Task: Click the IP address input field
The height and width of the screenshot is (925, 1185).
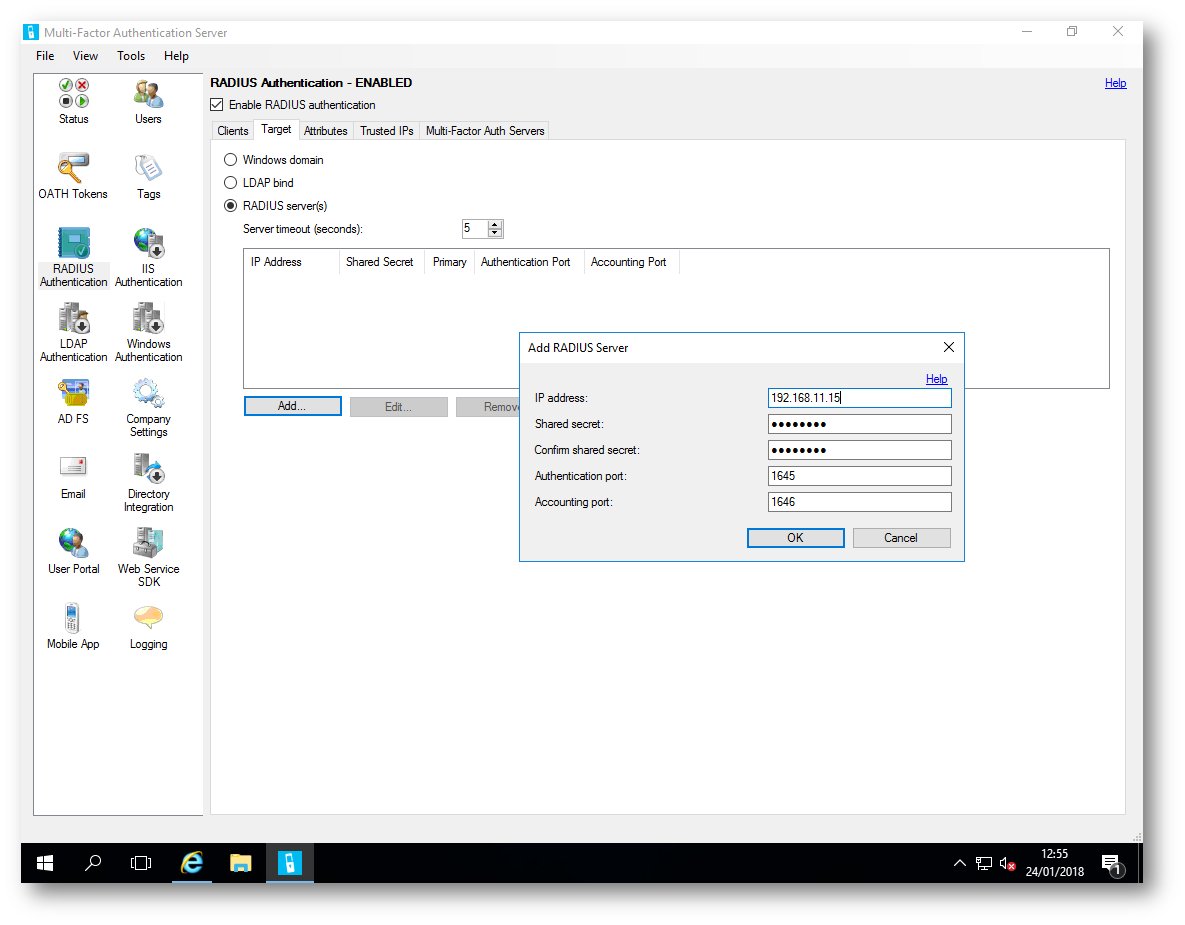Action: pyautogui.click(x=860, y=398)
